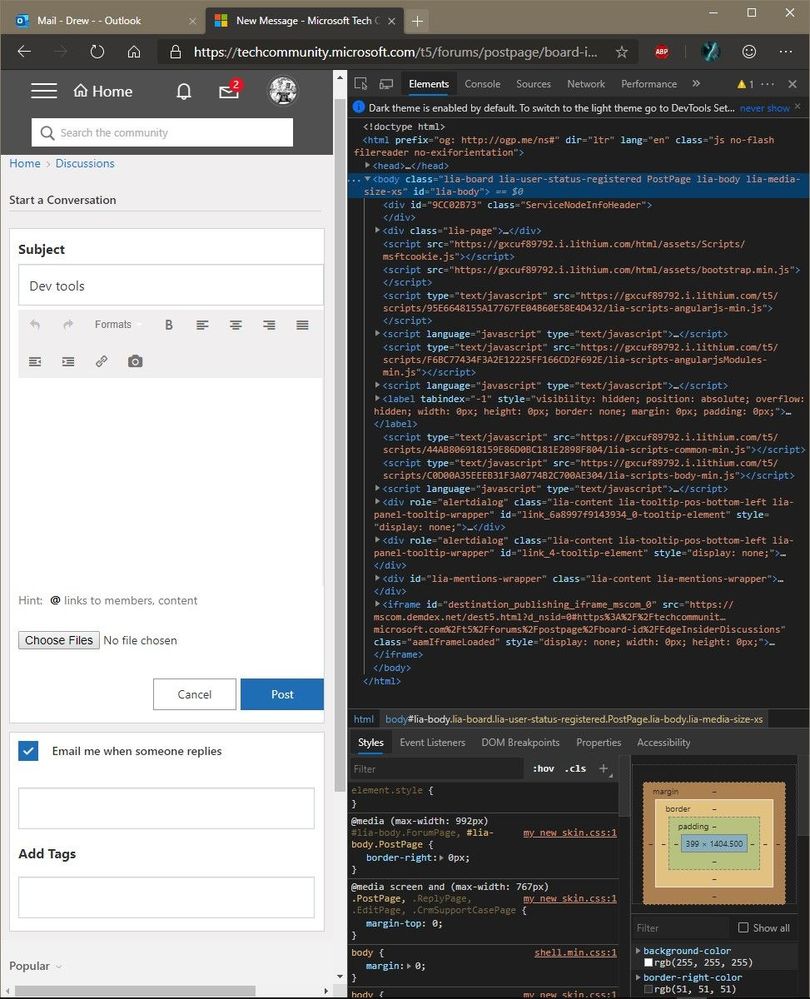The height and width of the screenshot is (999, 810).
Task: Favorite this page with star icon
Action: click(622, 52)
